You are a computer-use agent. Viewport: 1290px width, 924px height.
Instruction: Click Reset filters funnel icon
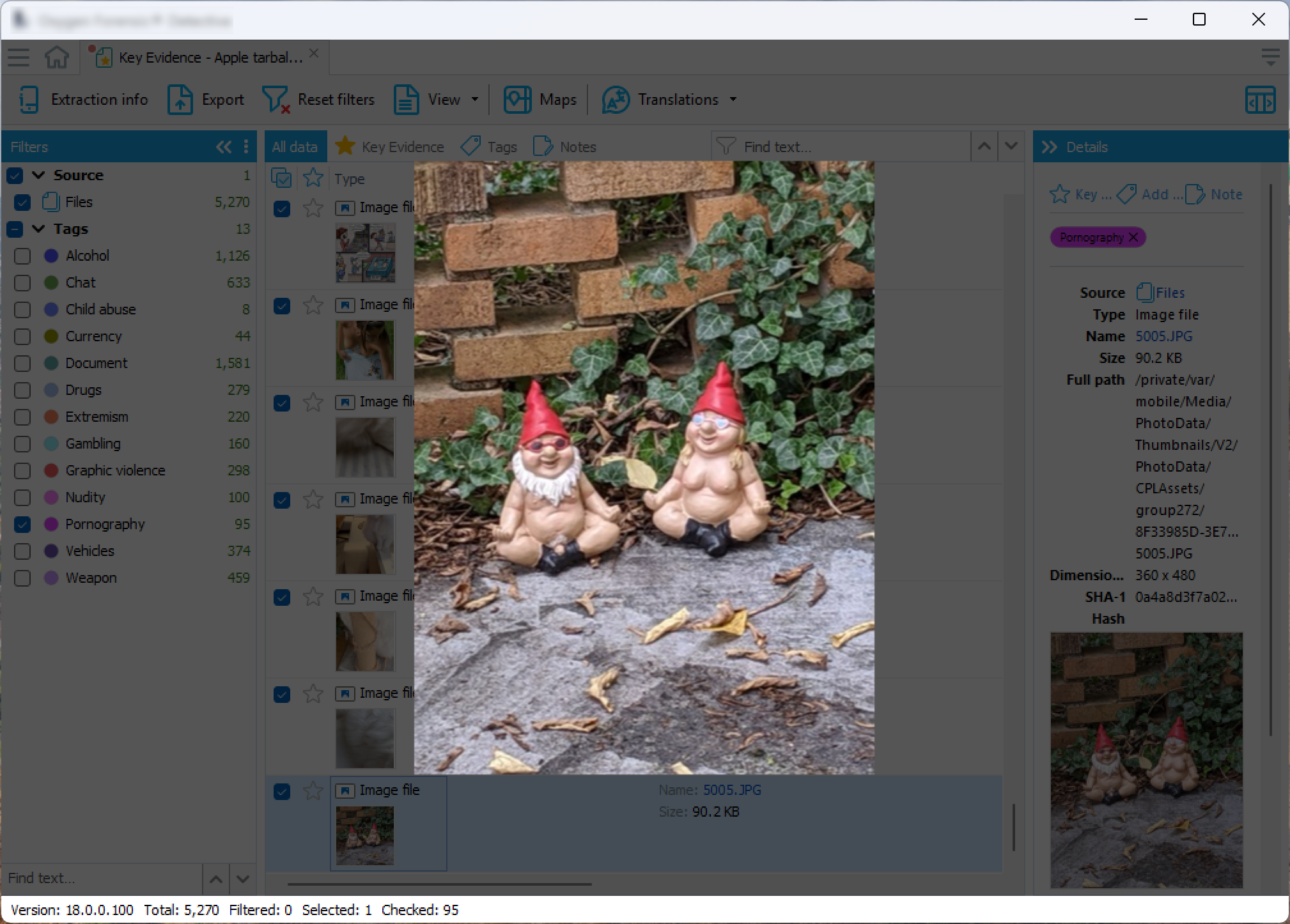[276, 100]
